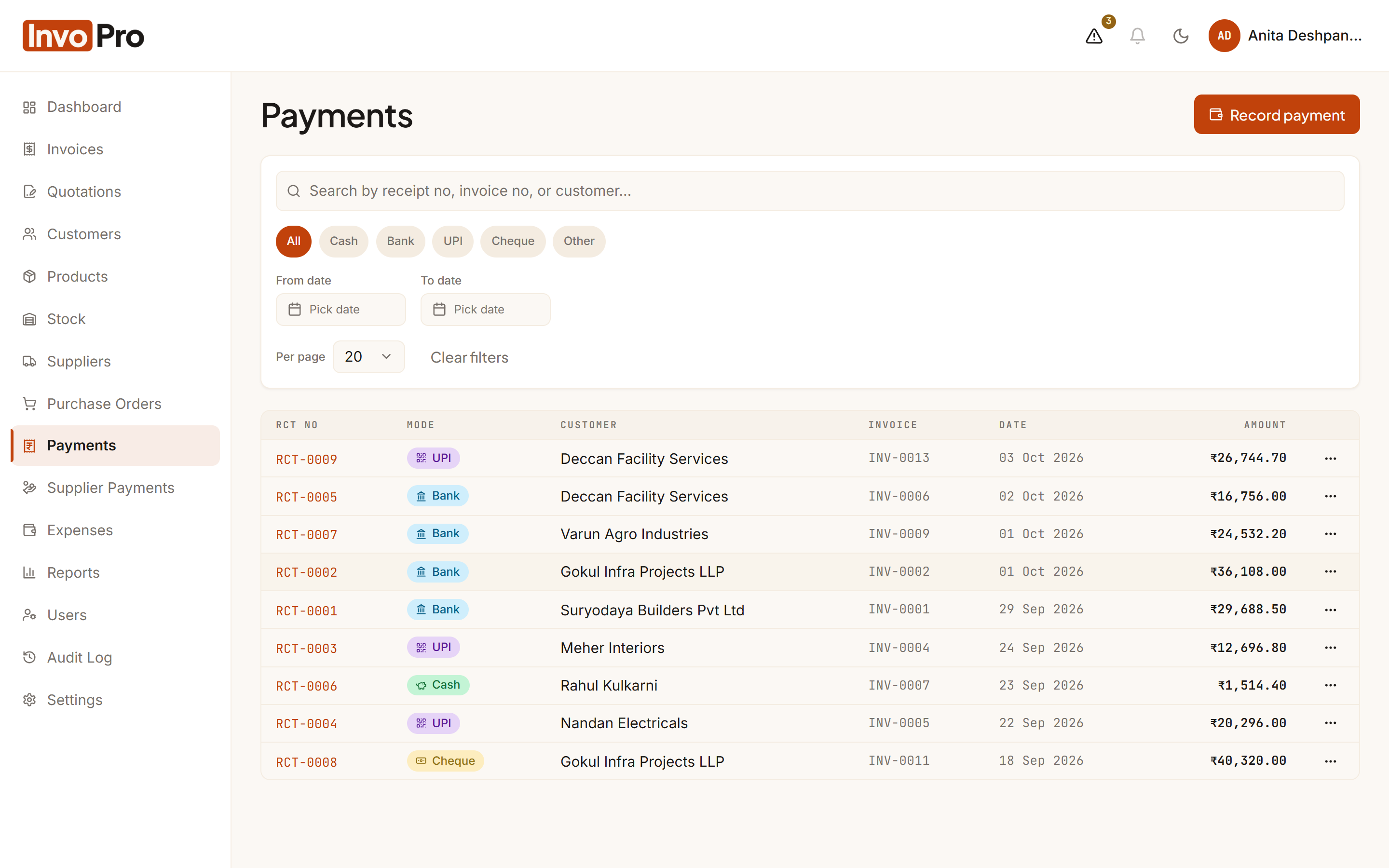Filter payments by Other mode
The width and height of the screenshot is (1389, 868).
579,241
